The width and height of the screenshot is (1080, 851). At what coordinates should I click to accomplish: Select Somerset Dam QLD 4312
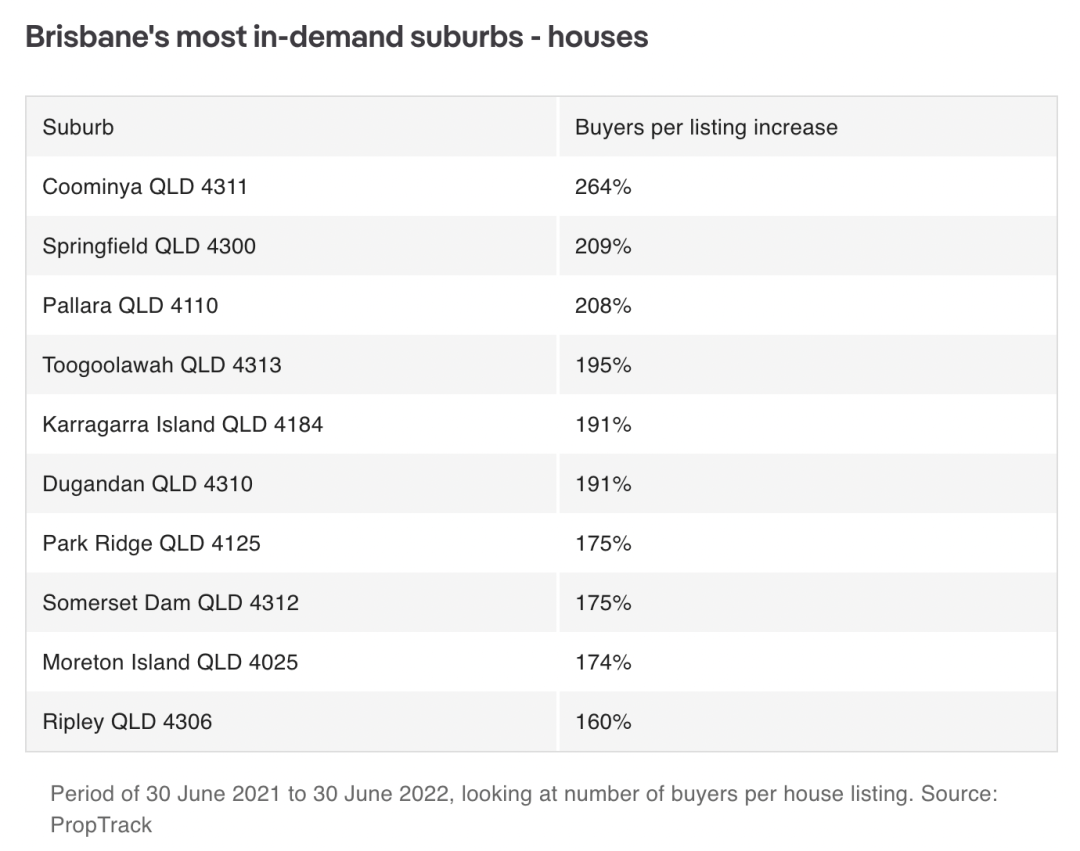point(171,602)
